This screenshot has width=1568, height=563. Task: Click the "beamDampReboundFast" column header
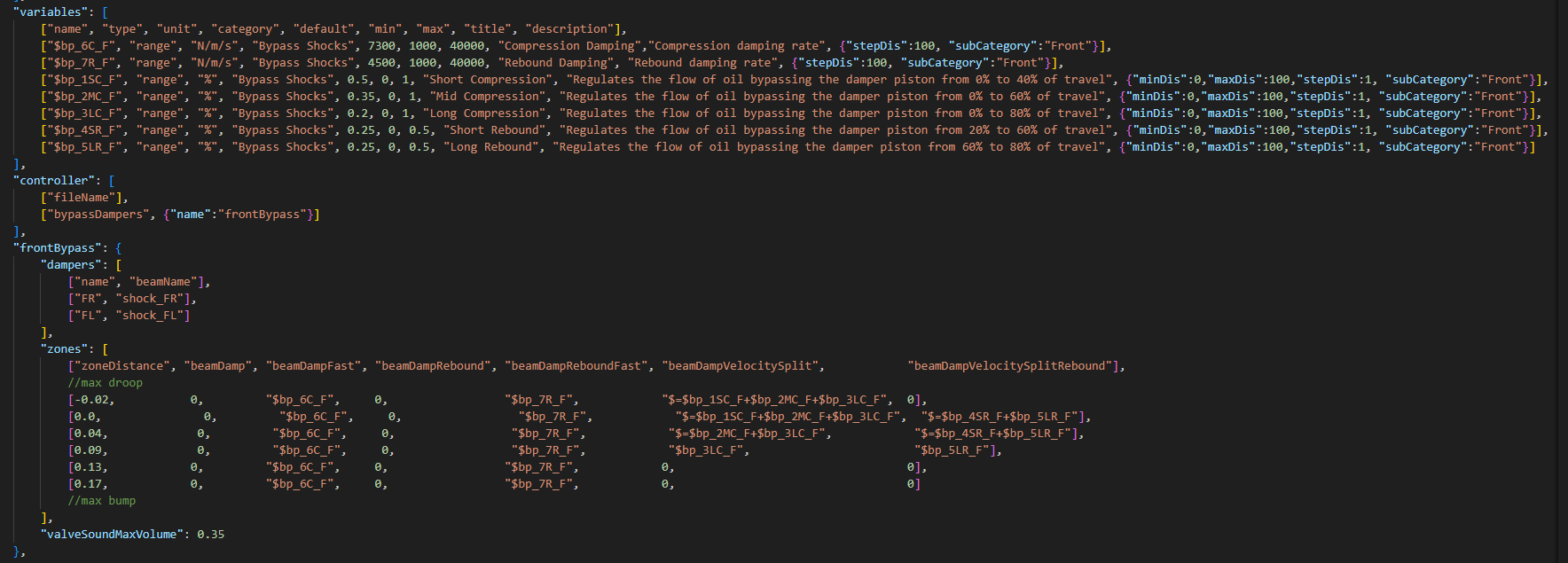576,365
